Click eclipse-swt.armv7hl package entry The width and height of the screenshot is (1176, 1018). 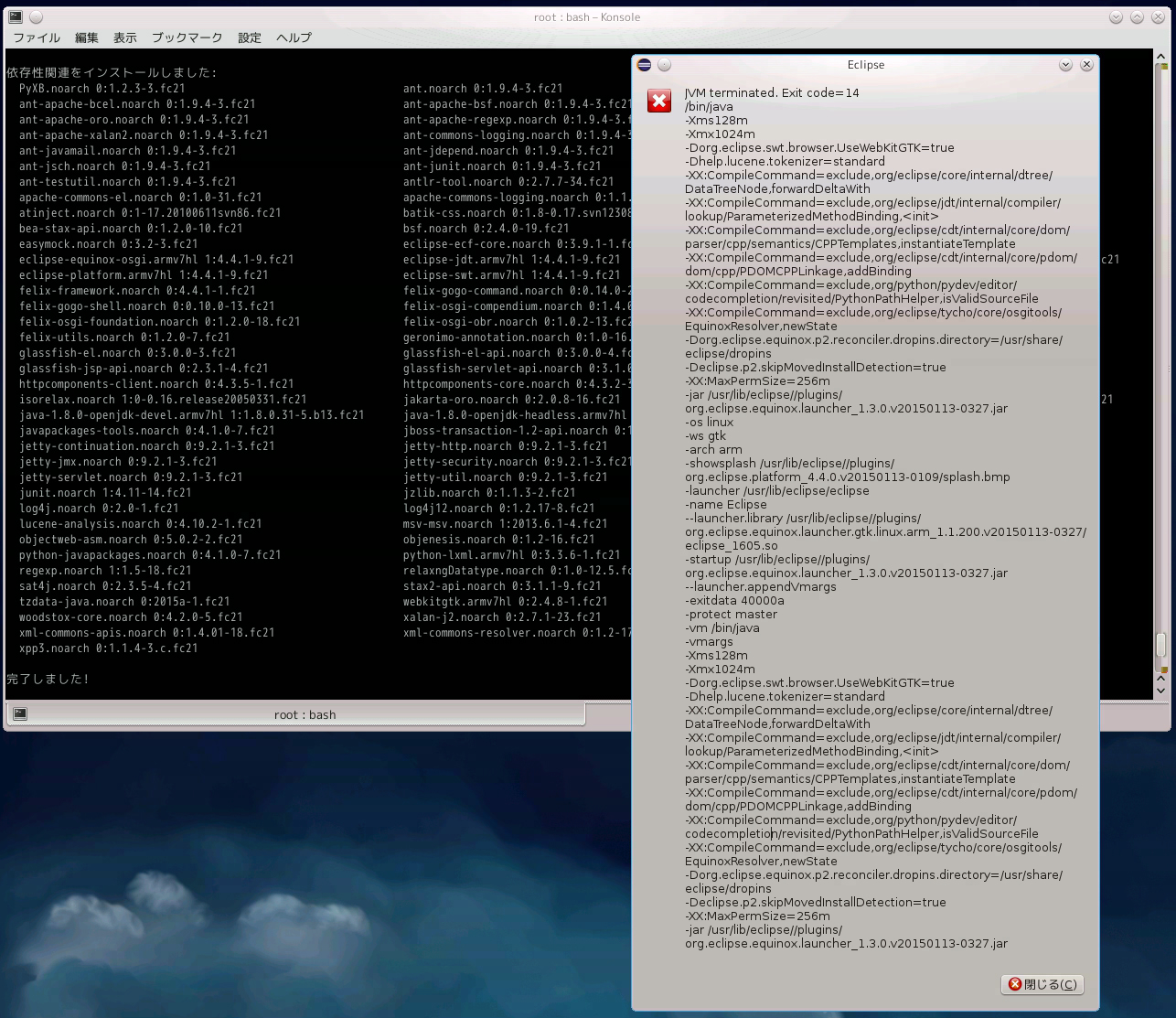click(512, 275)
